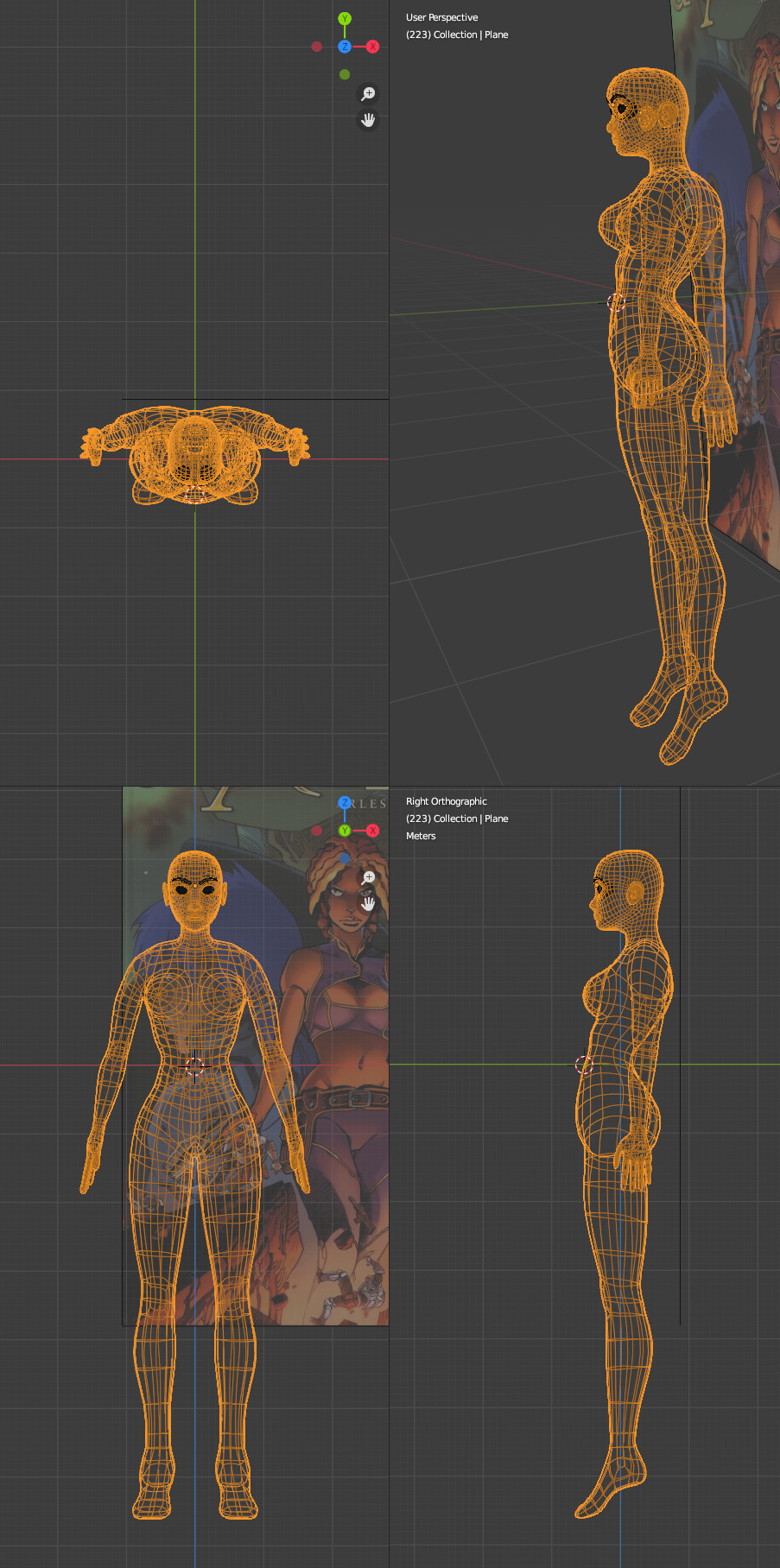Click the pan hand icon in top-view viewport

pos(368,120)
